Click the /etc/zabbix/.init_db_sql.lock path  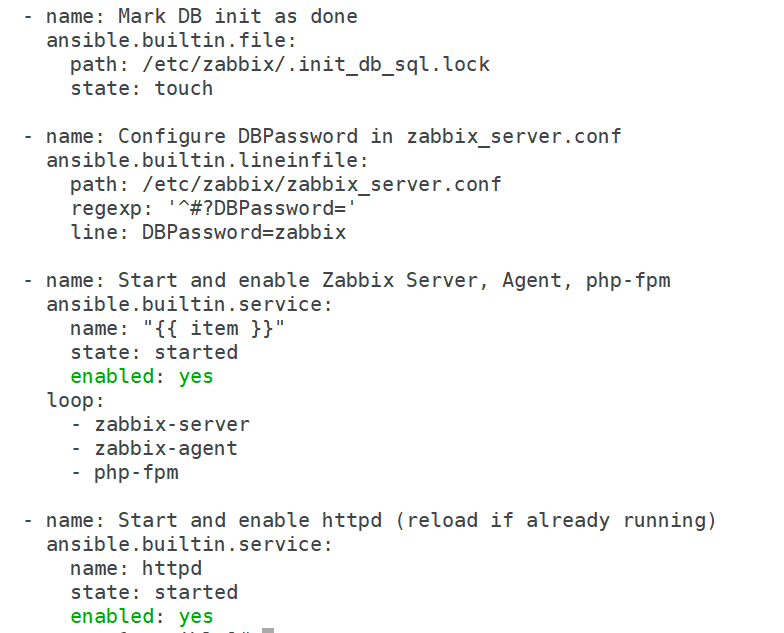pos(316,64)
